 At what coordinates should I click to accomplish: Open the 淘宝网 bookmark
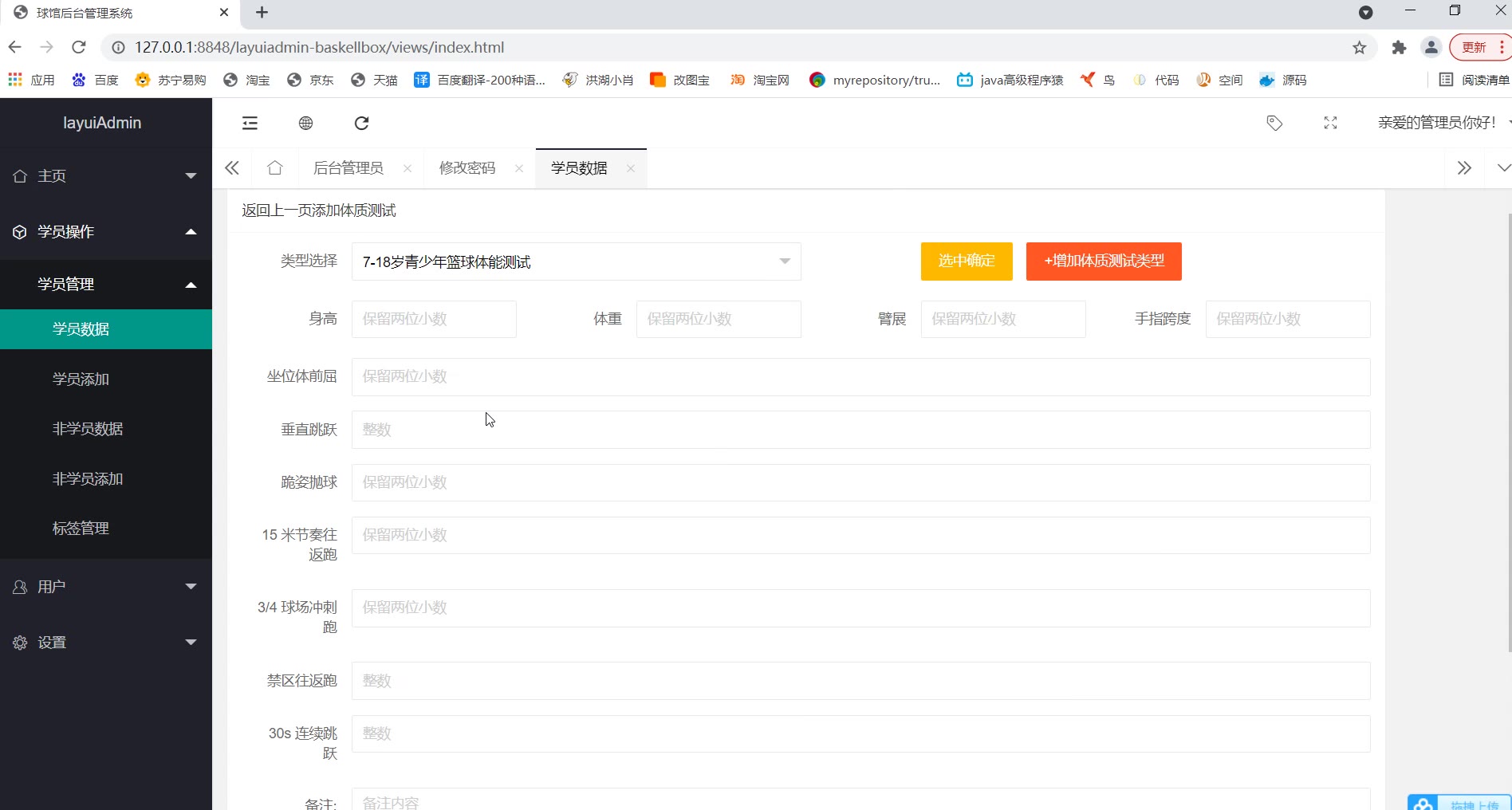click(x=760, y=80)
